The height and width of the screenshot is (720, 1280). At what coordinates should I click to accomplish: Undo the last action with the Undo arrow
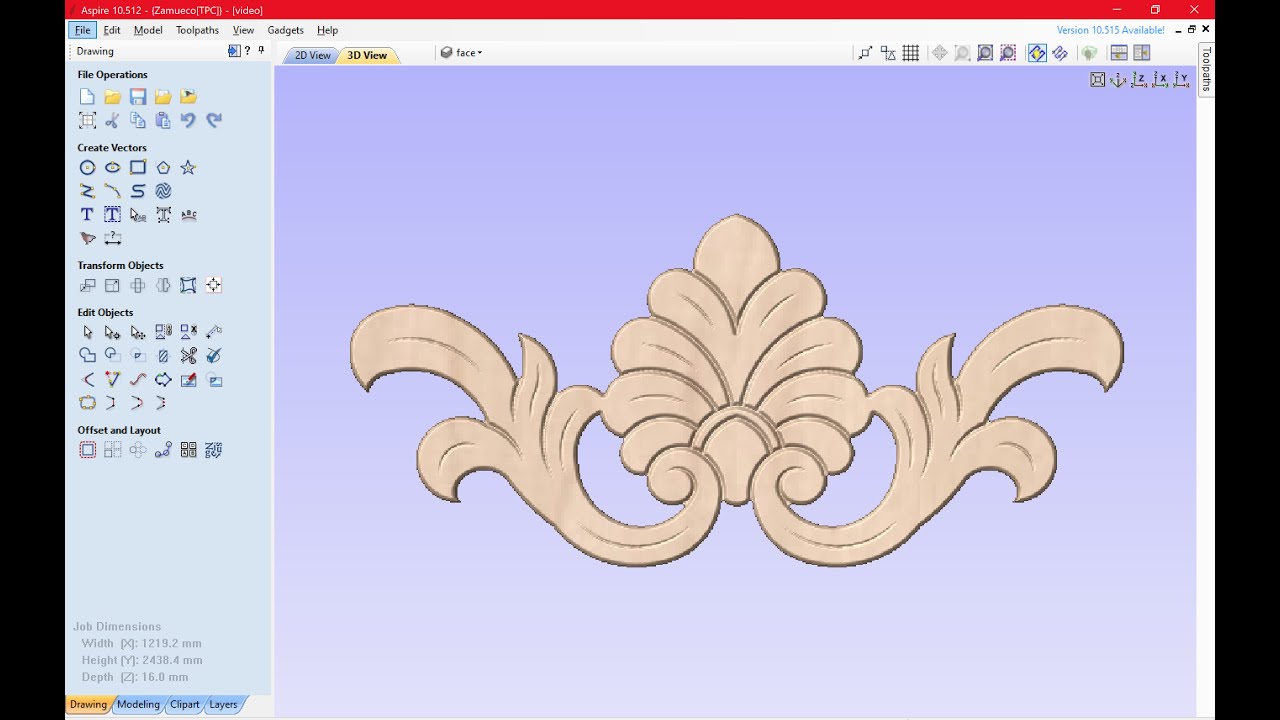[188, 120]
